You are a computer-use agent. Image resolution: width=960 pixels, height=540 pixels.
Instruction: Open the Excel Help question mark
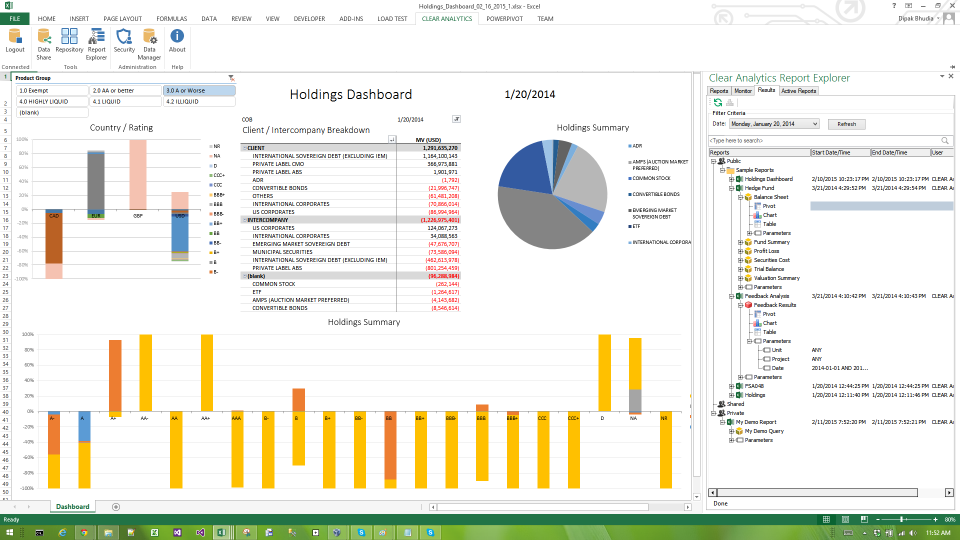[x=894, y=6]
